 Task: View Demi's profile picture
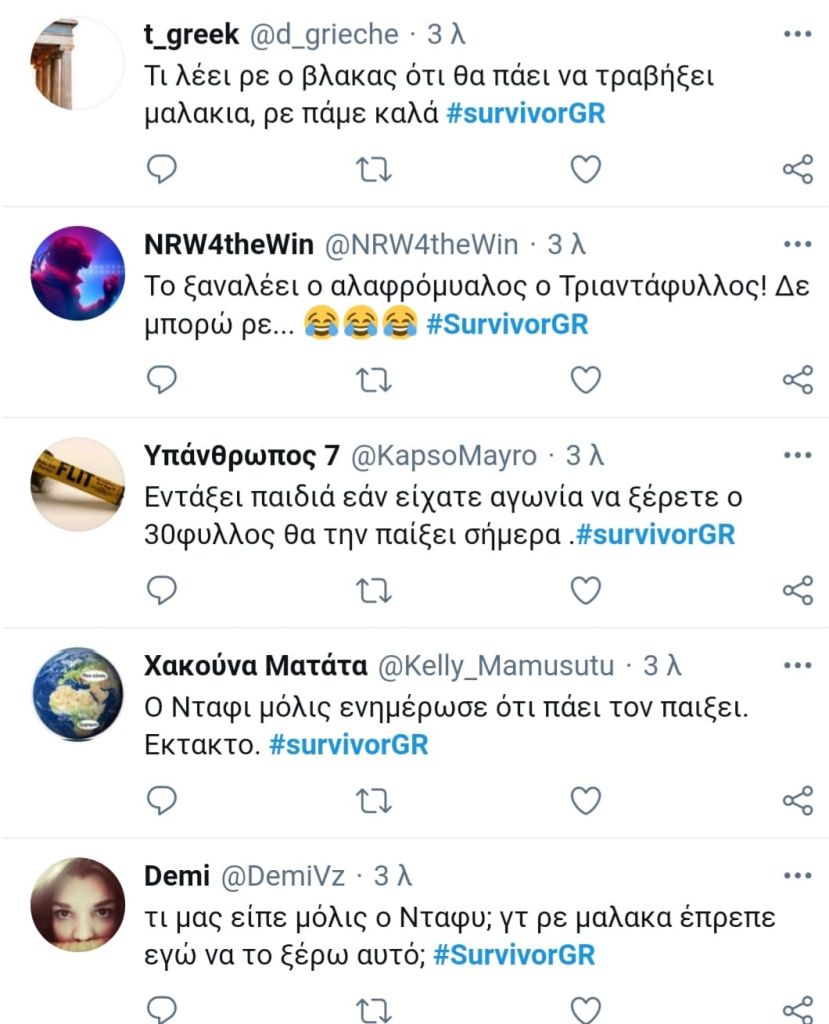[78, 904]
